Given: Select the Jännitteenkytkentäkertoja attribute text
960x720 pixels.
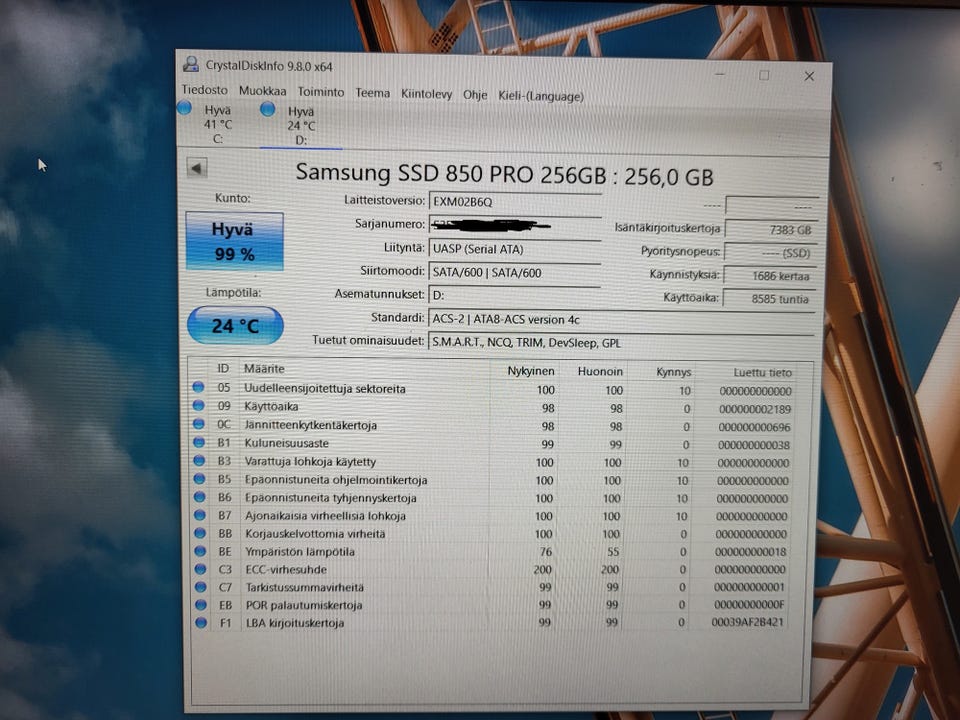Looking at the screenshot, I should click(x=310, y=425).
